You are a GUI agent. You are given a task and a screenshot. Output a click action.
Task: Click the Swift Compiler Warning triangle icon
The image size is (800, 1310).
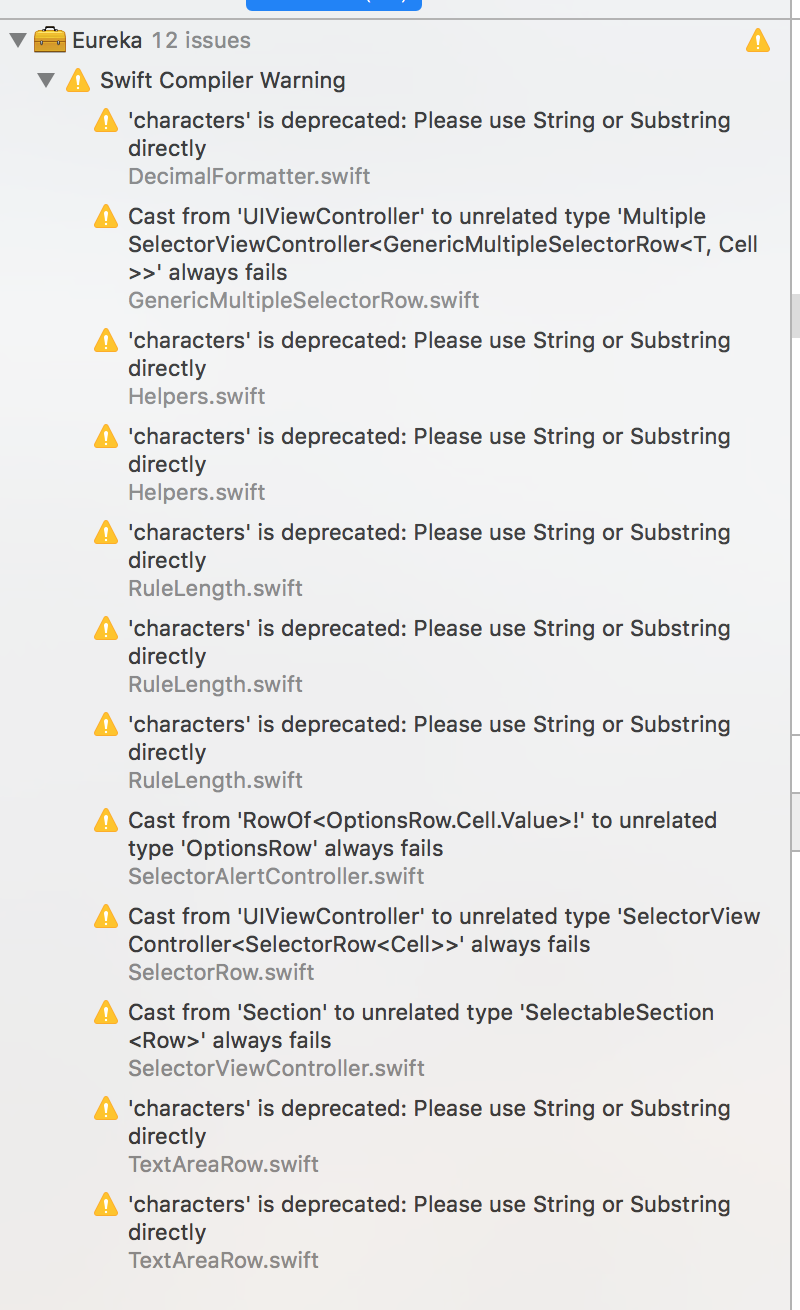(x=78, y=80)
